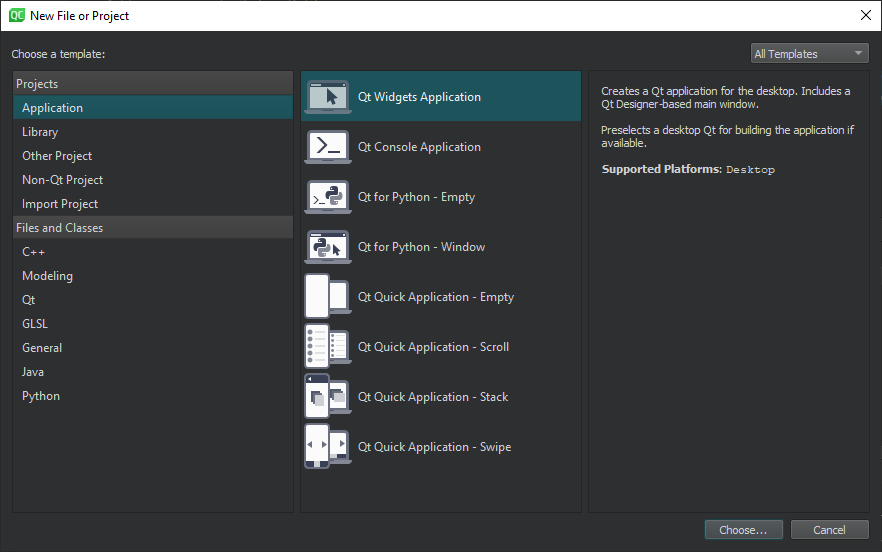Select Python category
The width and height of the screenshot is (882, 552).
(153, 396)
